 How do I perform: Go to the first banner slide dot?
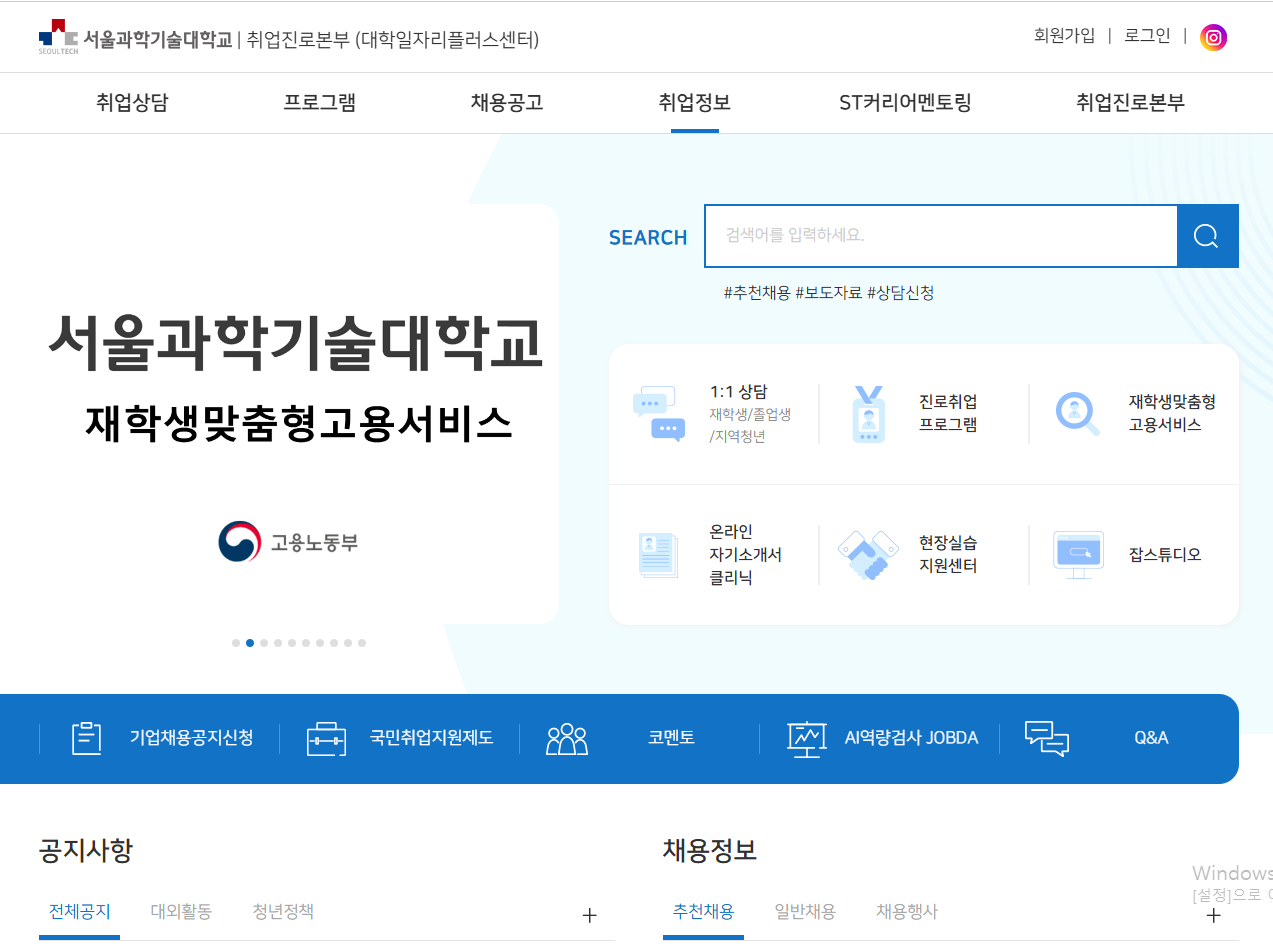pos(236,643)
